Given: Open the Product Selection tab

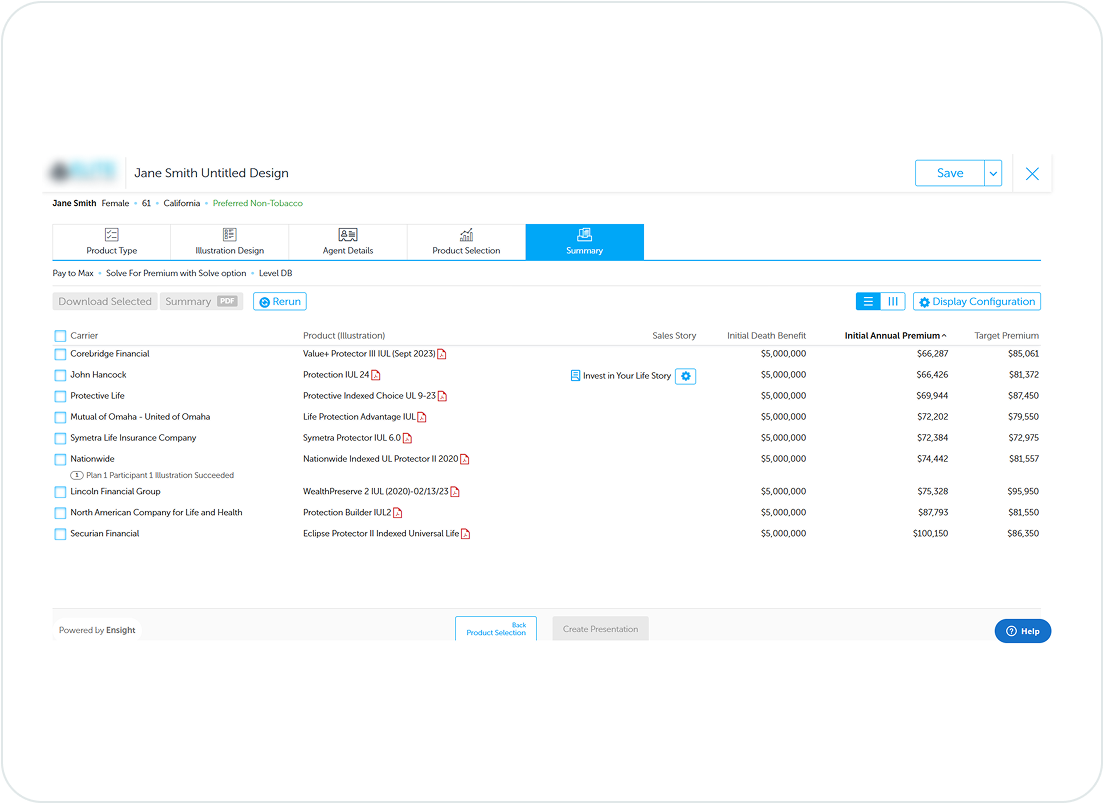Looking at the screenshot, I should point(466,242).
